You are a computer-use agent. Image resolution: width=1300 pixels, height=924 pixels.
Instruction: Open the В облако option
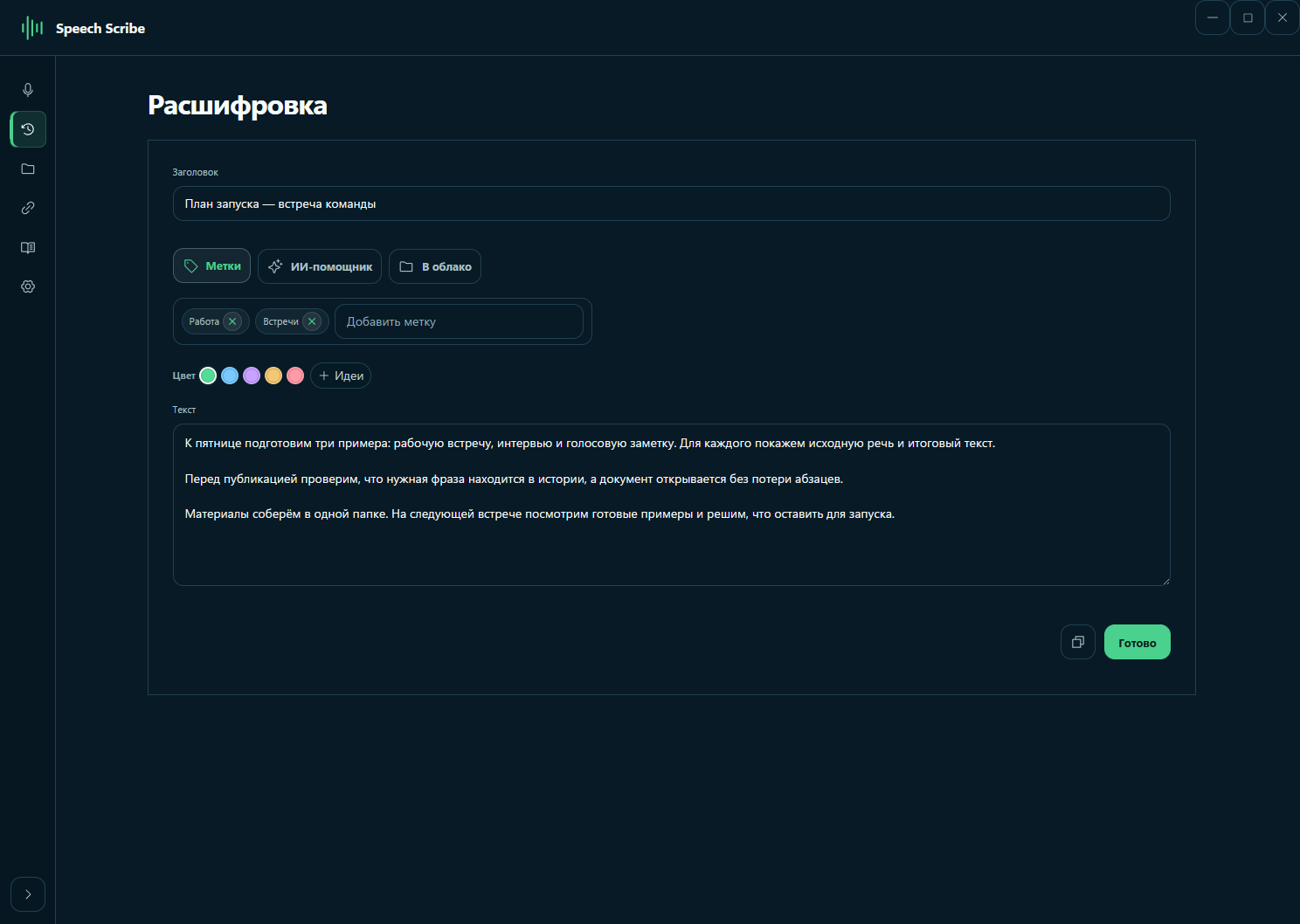pos(435,266)
